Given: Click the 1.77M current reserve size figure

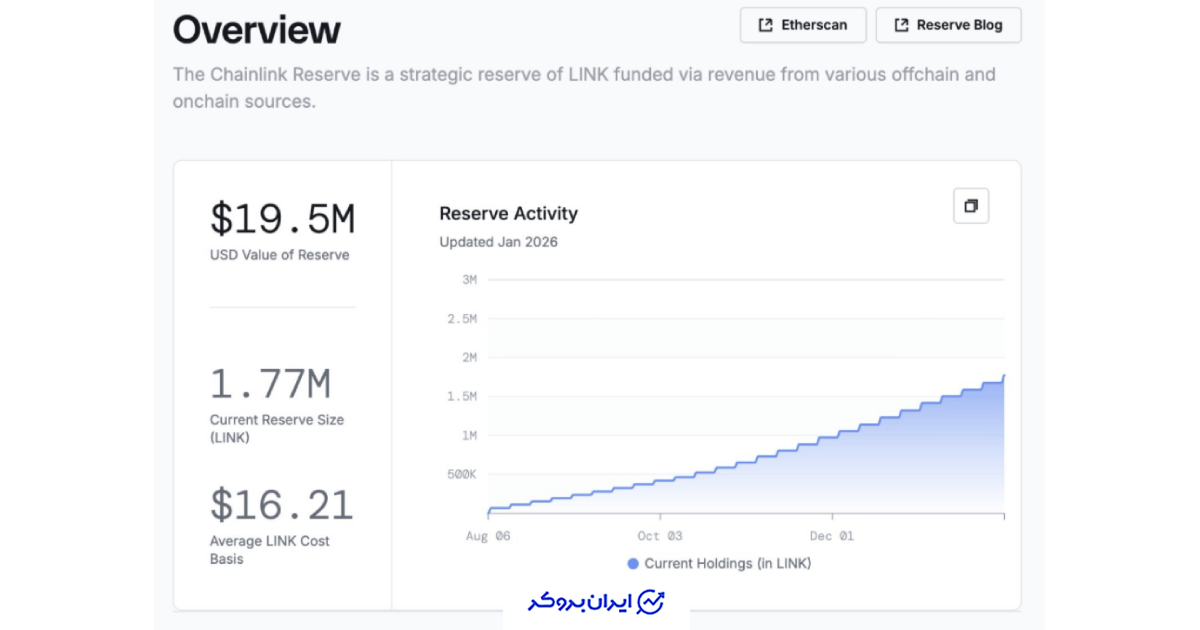Looking at the screenshot, I should point(270,384).
